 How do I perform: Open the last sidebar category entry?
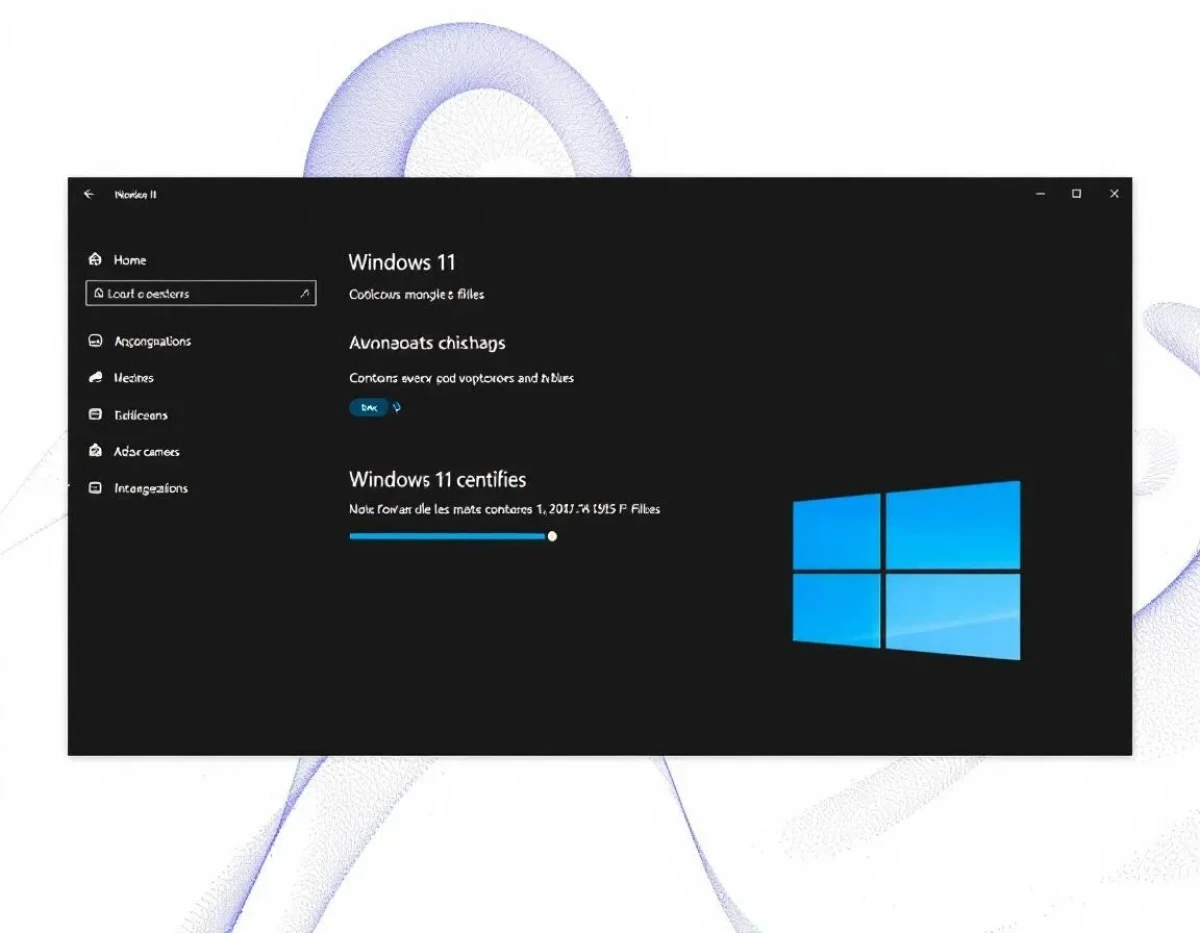click(138, 488)
